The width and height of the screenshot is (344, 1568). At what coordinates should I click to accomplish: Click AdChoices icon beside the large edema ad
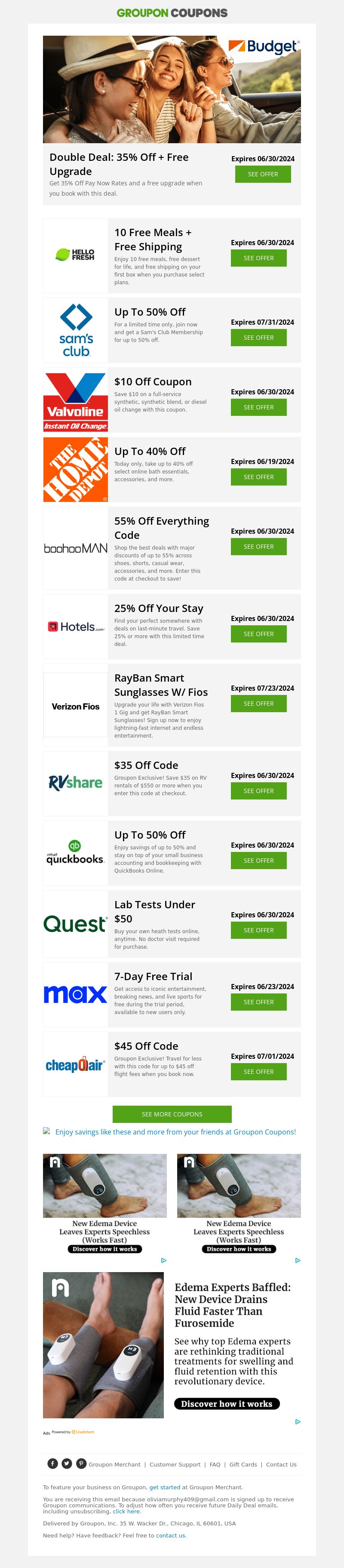click(x=298, y=1421)
